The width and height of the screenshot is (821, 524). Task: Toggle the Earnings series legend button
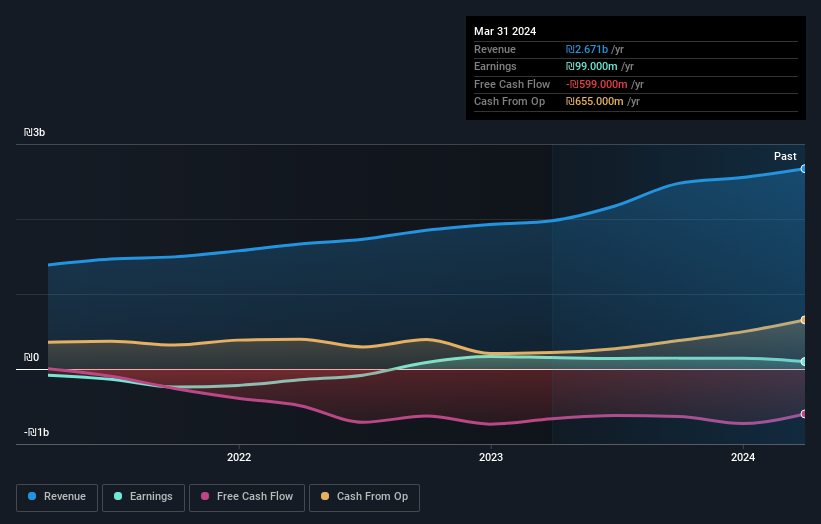(143, 497)
